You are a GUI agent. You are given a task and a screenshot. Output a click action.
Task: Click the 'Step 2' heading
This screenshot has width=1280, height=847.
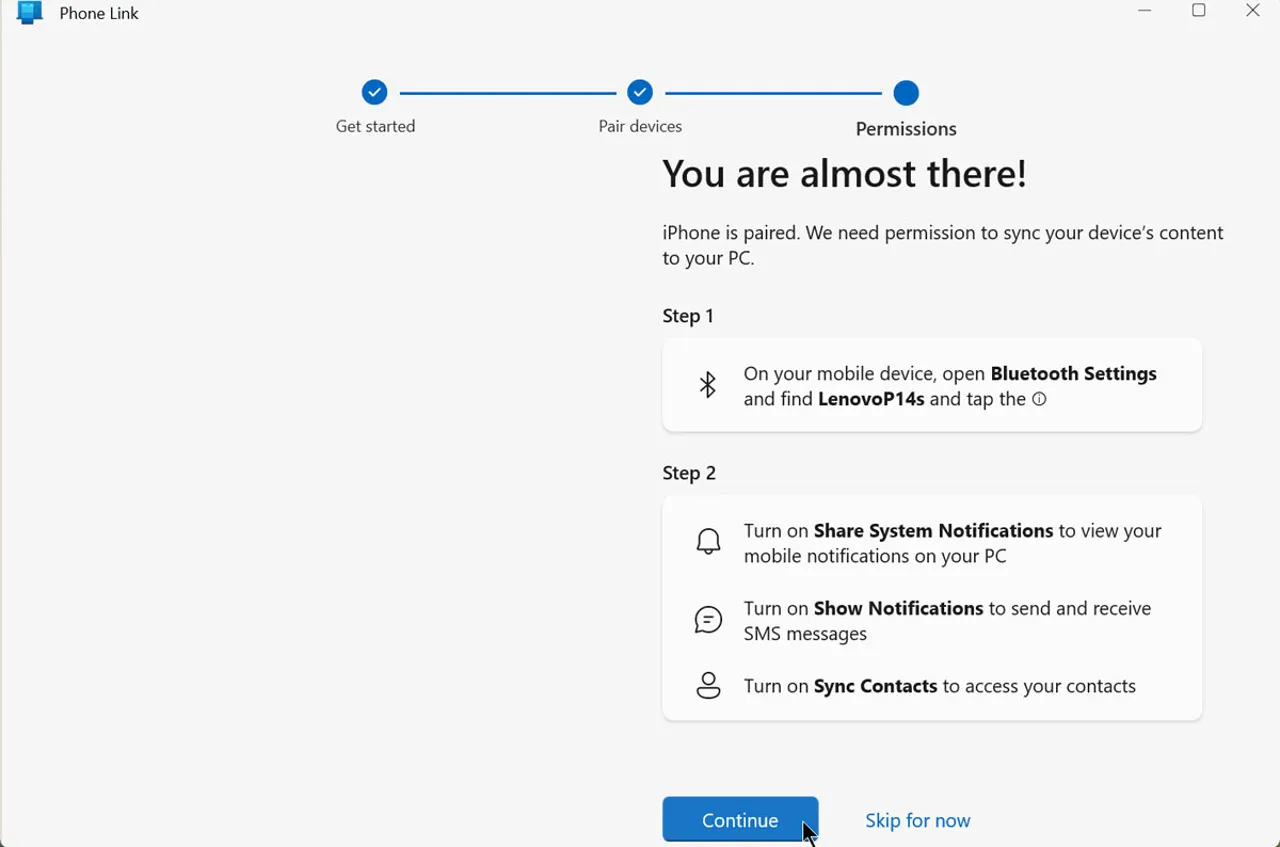point(689,473)
